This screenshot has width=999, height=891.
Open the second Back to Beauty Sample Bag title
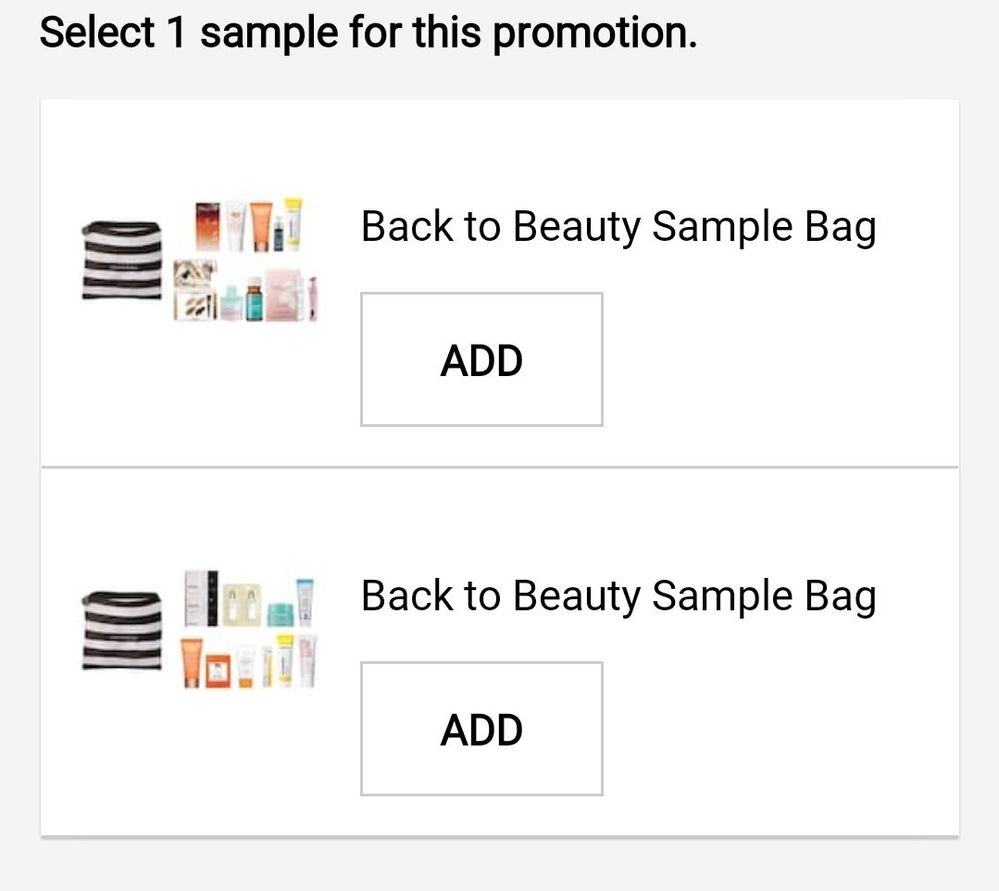point(618,596)
